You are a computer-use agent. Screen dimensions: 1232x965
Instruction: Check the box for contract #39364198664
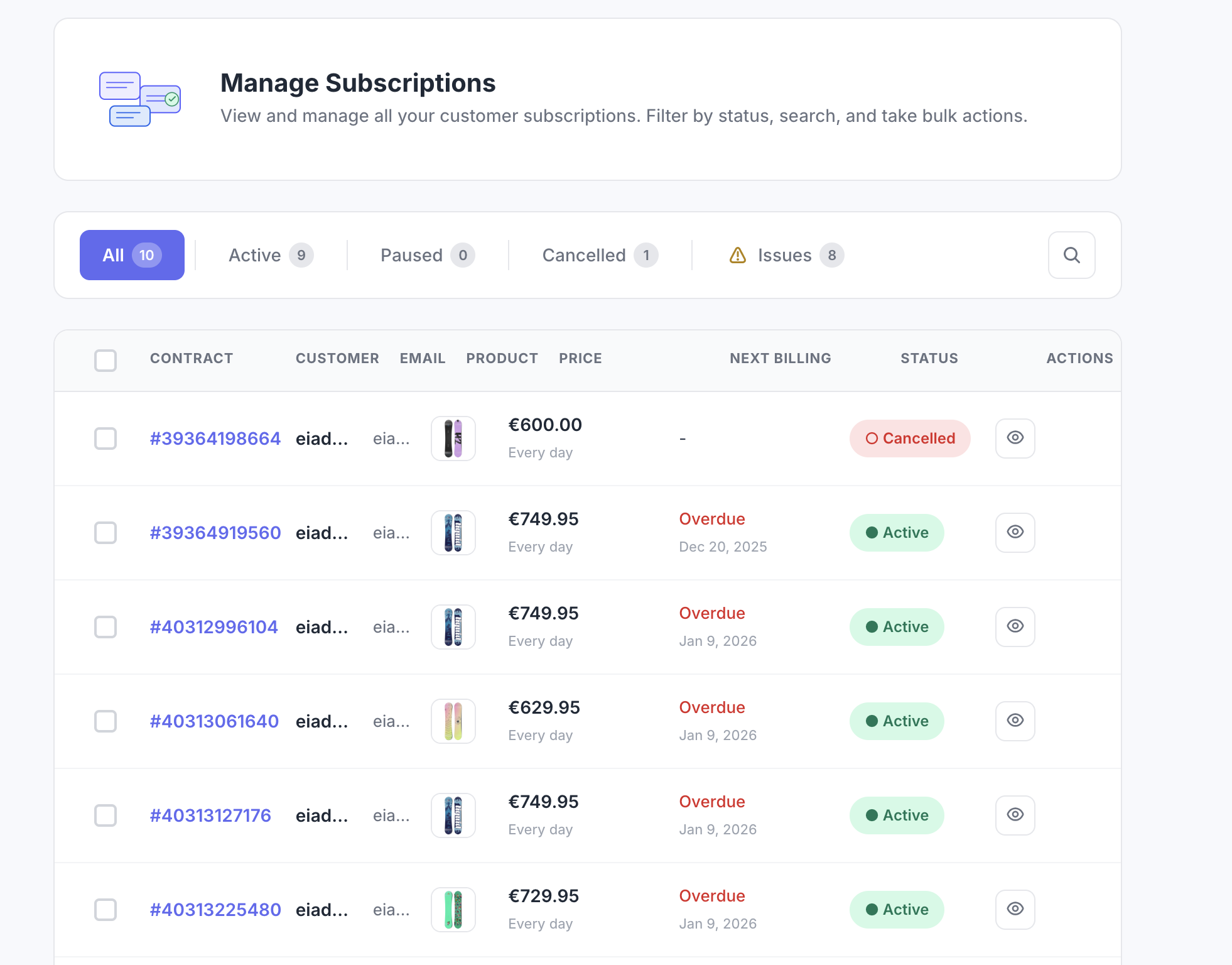[x=105, y=439]
